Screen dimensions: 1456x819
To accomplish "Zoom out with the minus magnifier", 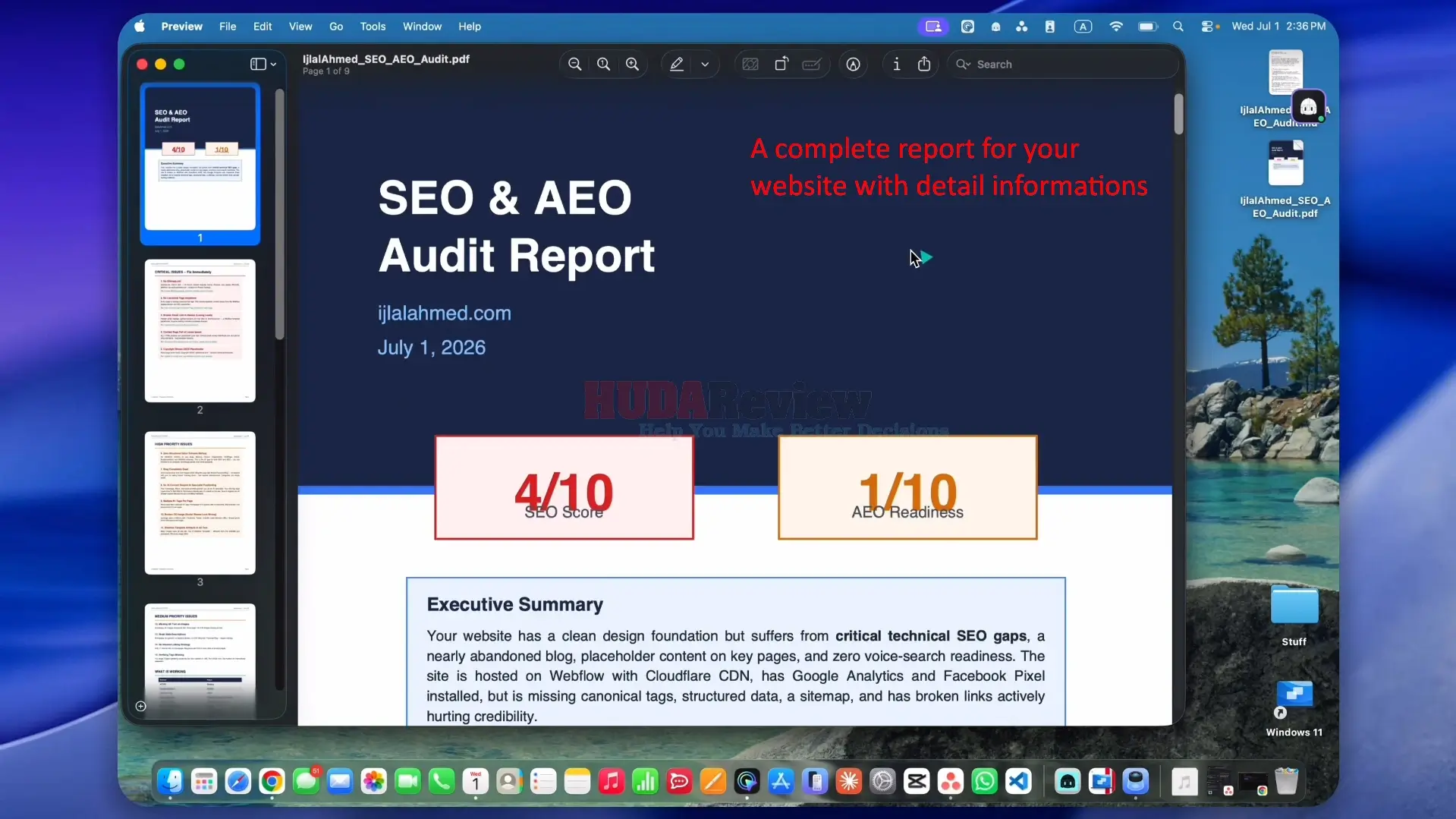I will pos(575,65).
